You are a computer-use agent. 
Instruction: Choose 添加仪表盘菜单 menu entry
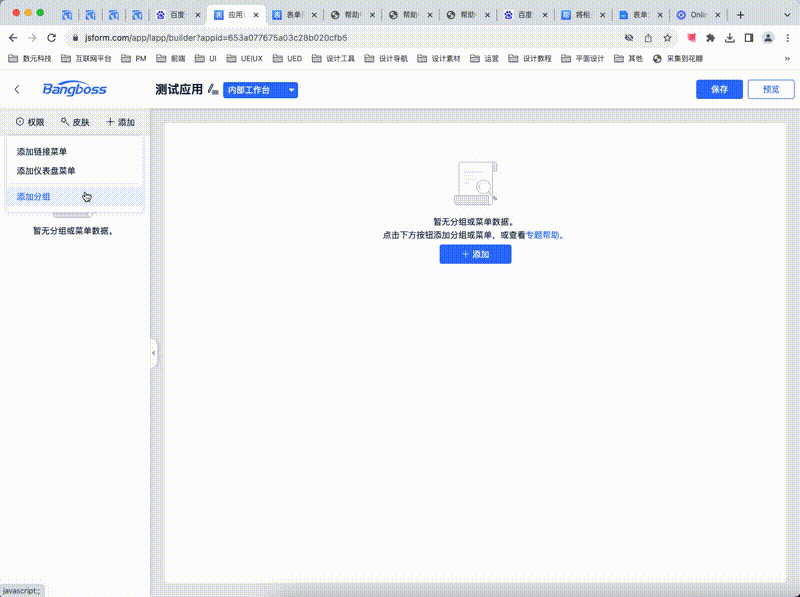46,171
